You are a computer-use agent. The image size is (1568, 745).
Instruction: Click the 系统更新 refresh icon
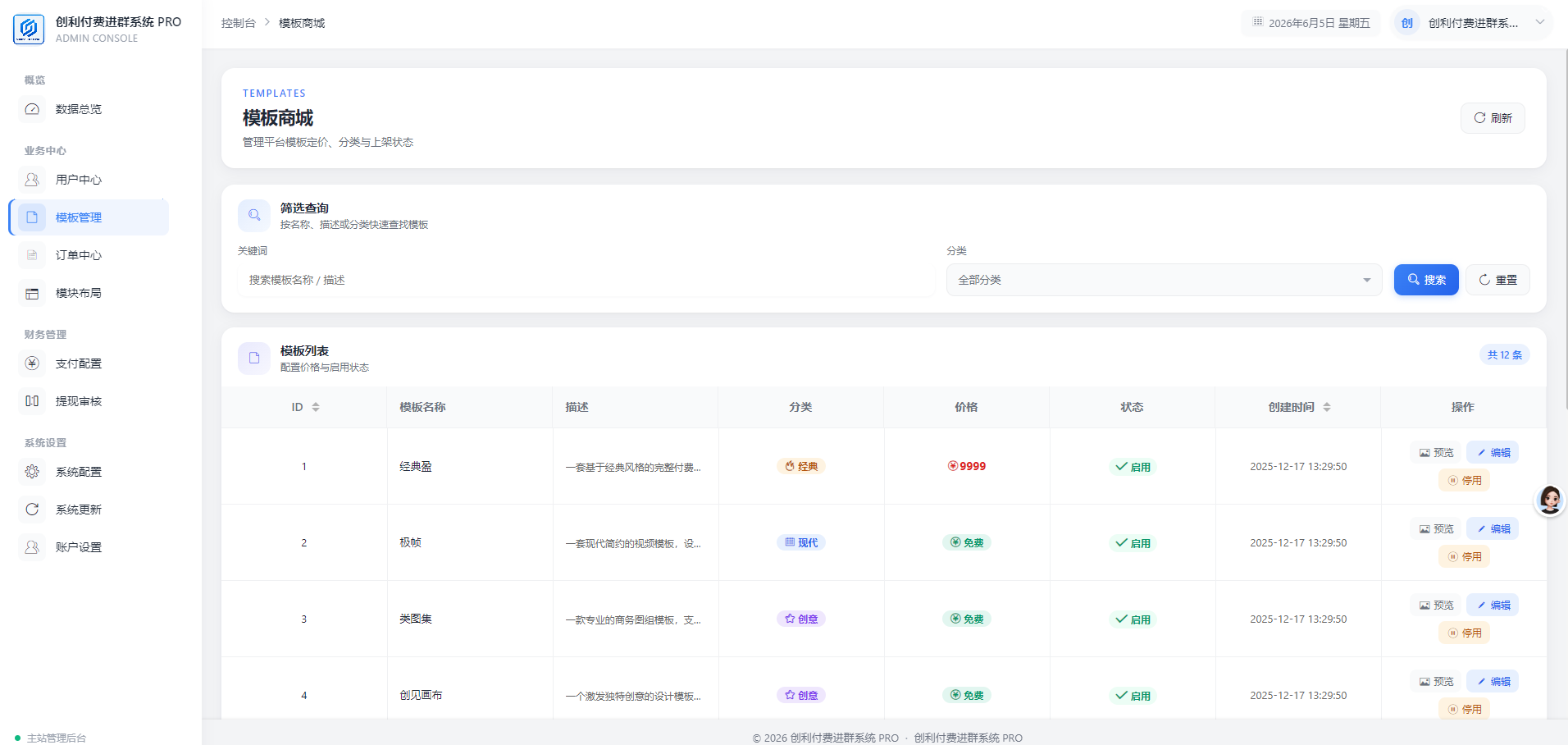pos(32,510)
